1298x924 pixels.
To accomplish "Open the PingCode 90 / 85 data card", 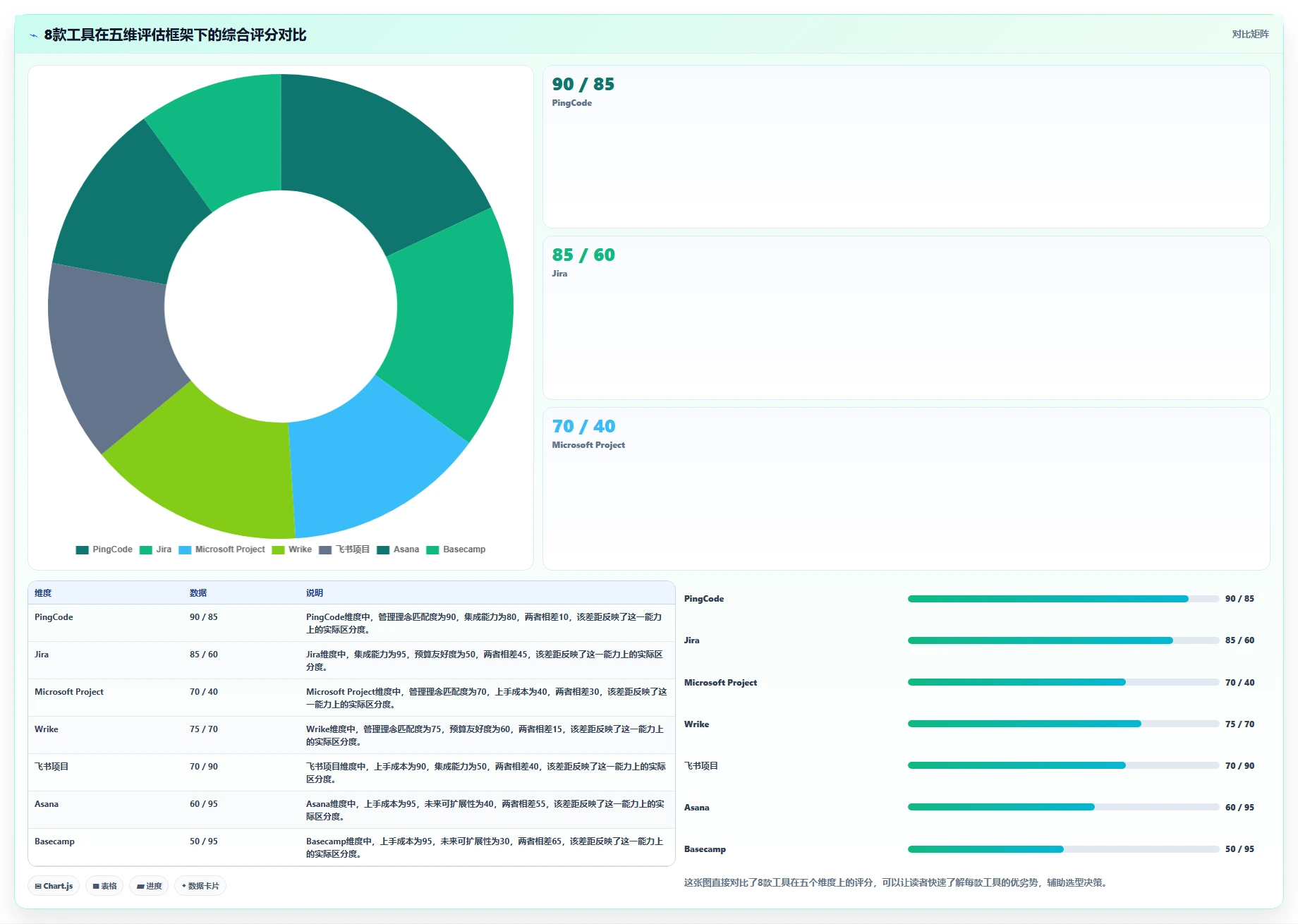I will coord(906,147).
